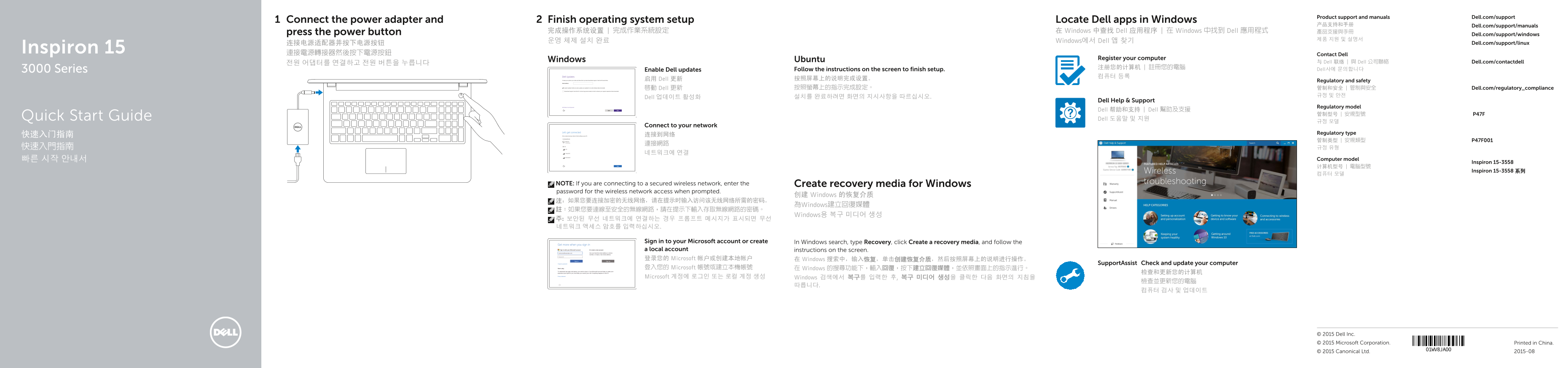The width and height of the screenshot is (1568, 368).
Task: Click the Connecting to wireless and accessories category
Action: tap(1266, 217)
